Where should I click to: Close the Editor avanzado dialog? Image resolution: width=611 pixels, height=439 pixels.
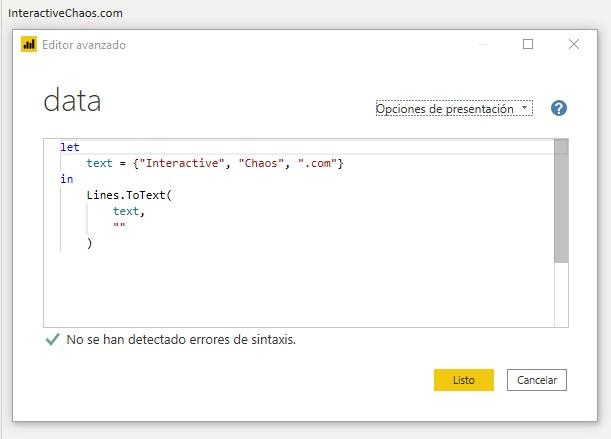tap(574, 45)
